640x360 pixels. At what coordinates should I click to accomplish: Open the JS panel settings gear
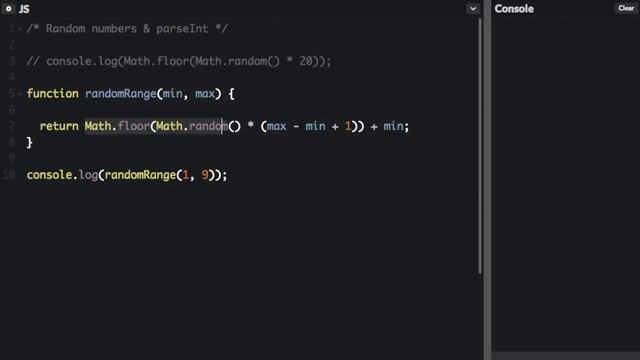coord(8,9)
